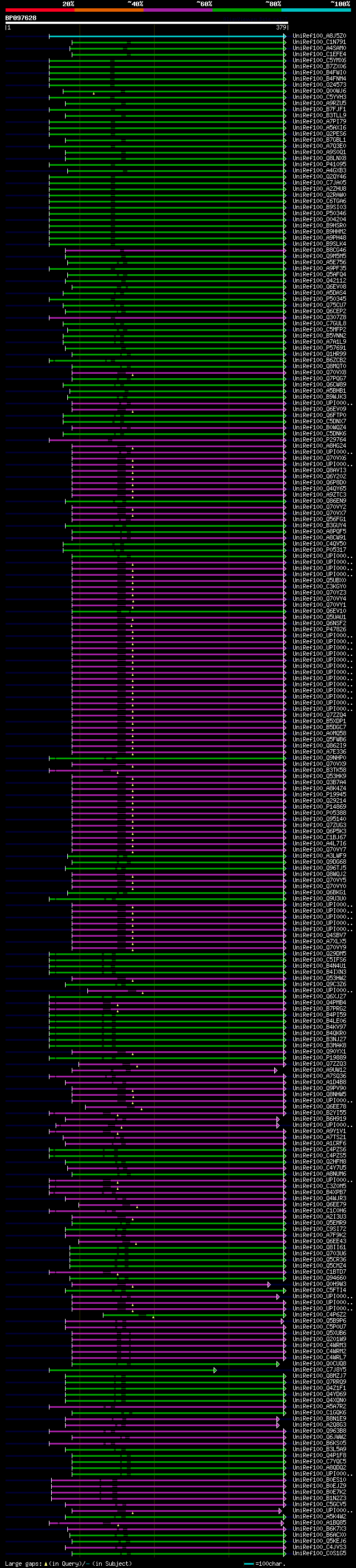This screenshot has width=356, height=1568.
Task: Select hit label UniRef100_Q5B9P6
Action: (x=319, y=1320)
